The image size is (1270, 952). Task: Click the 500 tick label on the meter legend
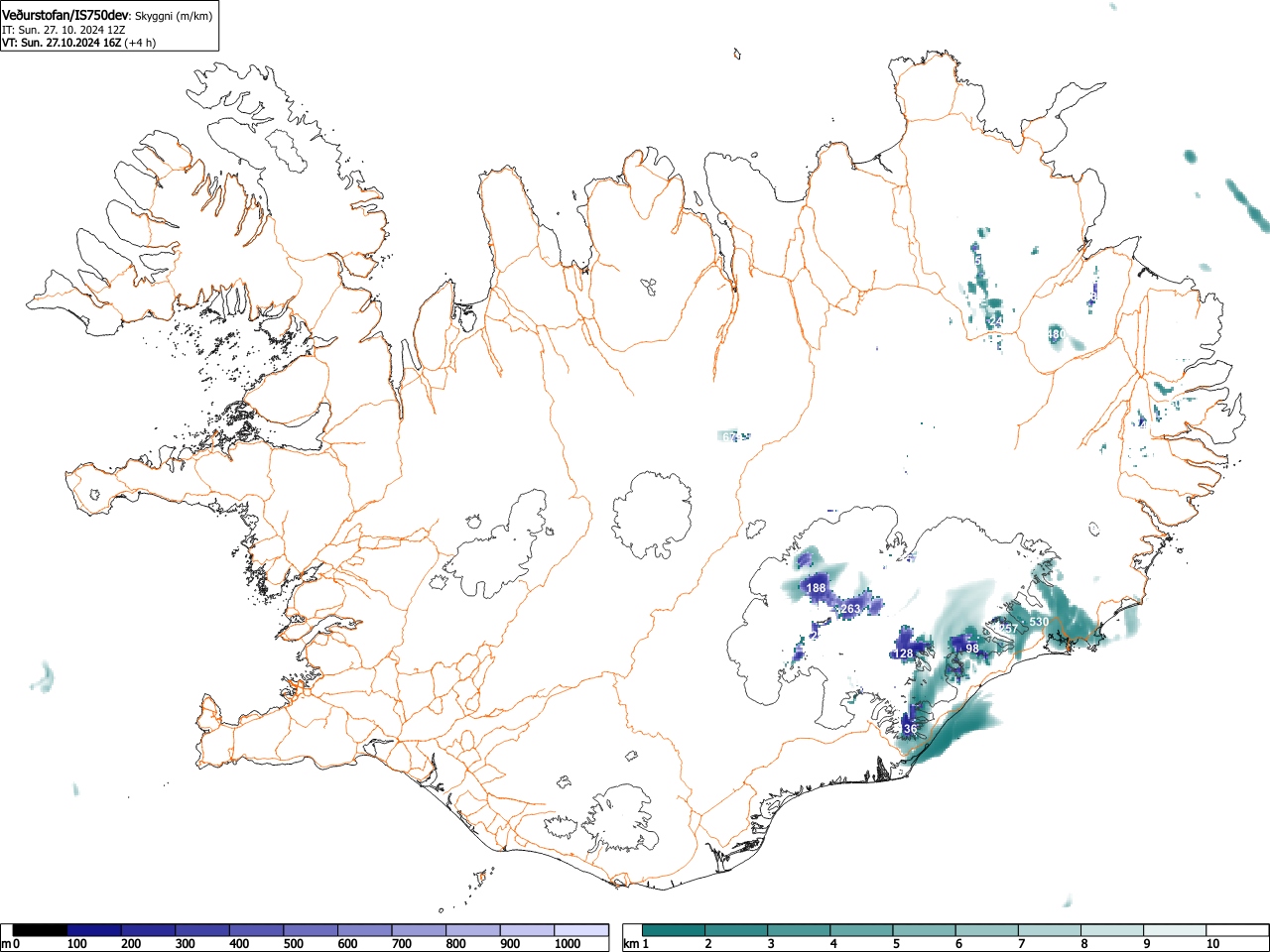(293, 944)
